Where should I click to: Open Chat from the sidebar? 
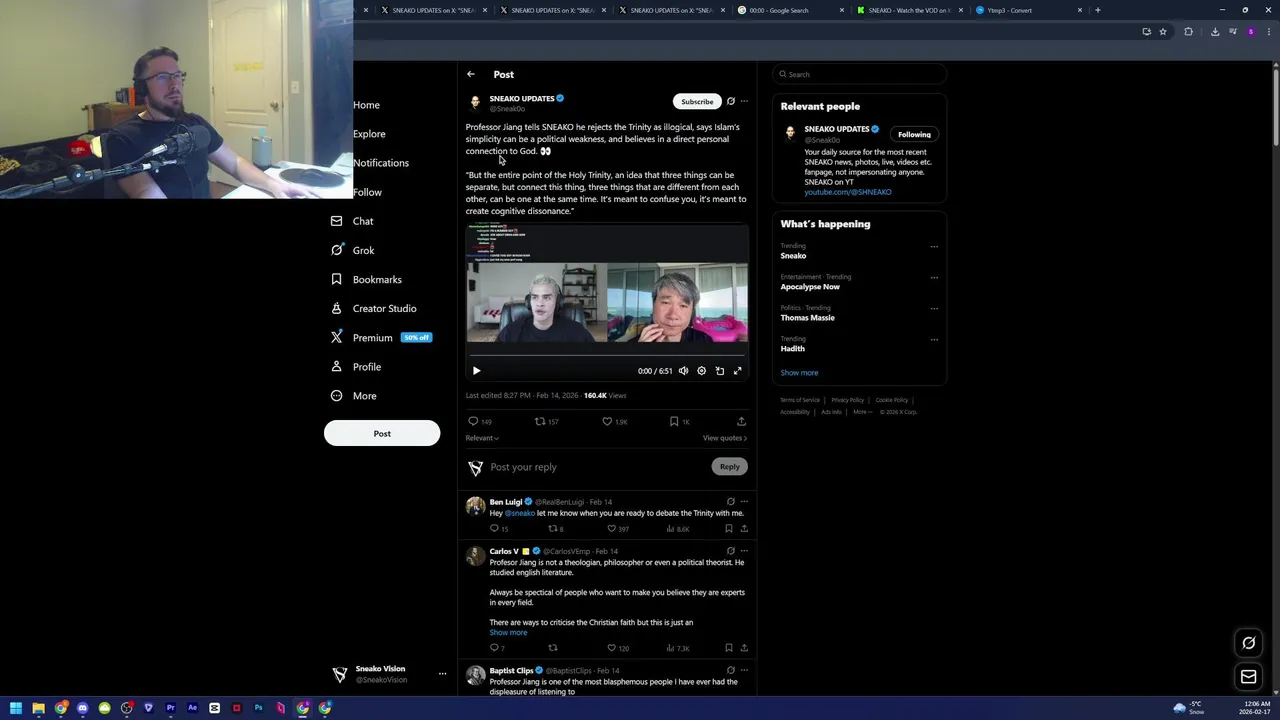pyautogui.click(x=352, y=221)
